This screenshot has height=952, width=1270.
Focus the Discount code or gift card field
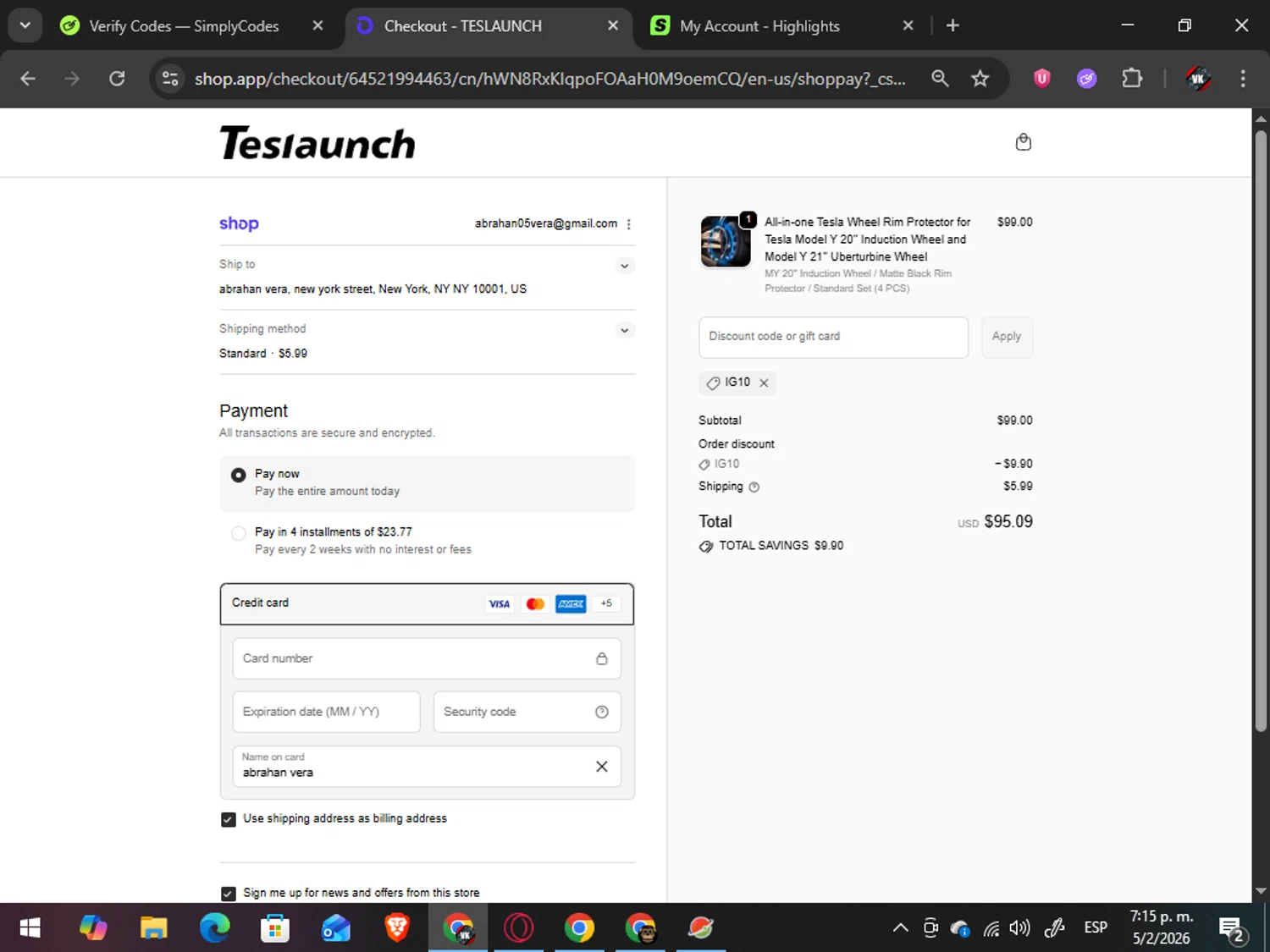[833, 337]
